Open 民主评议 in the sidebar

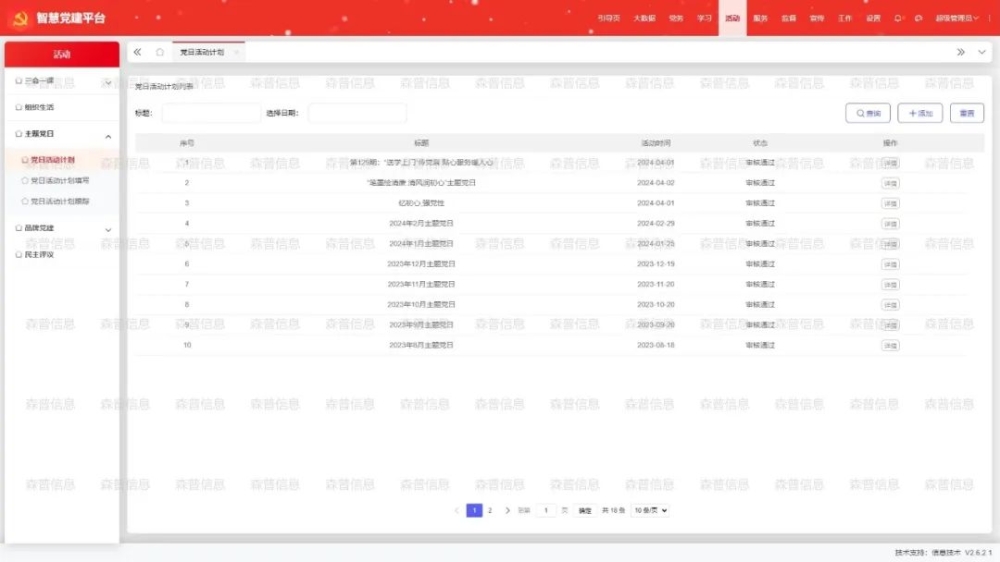click(62, 255)
